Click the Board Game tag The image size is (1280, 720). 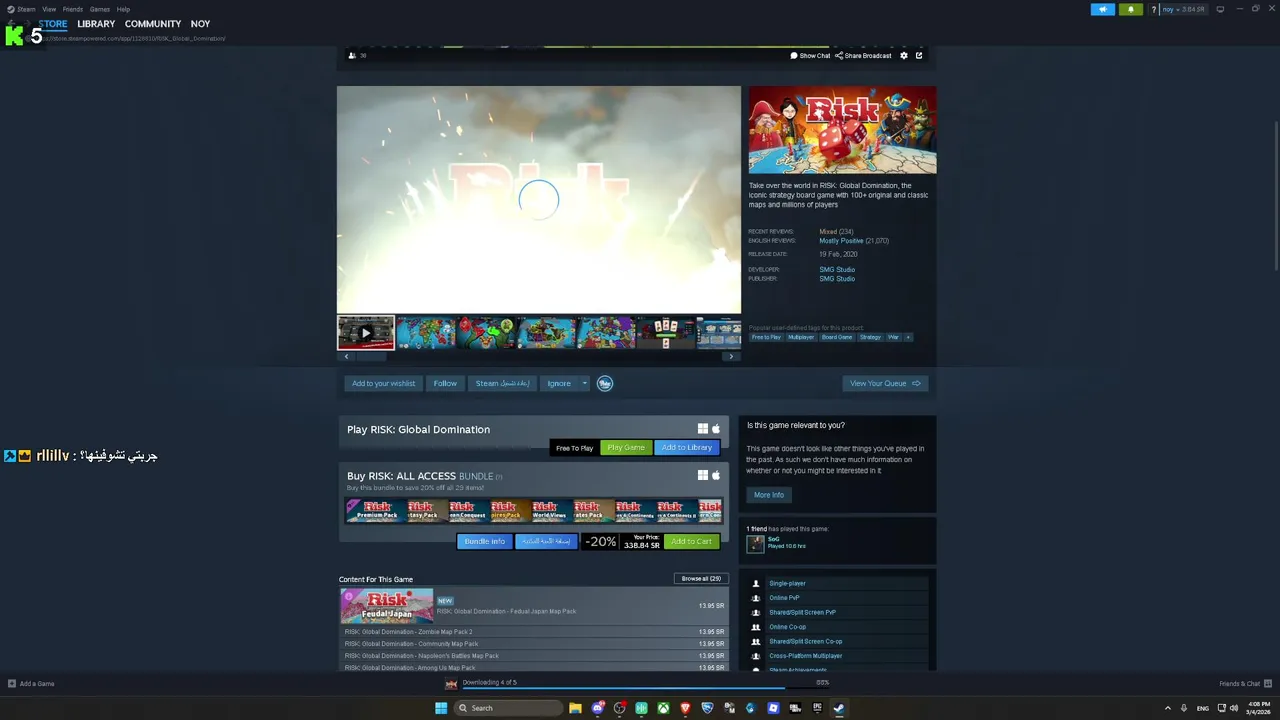point(837,337)
